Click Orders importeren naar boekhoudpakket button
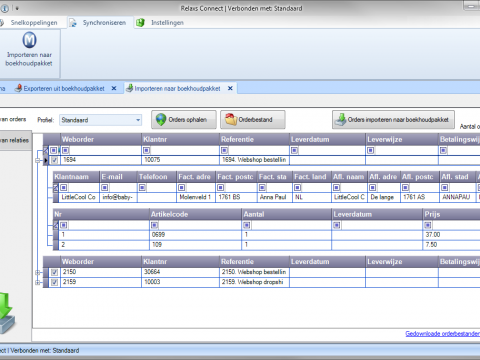480x360 pixels. (x=393, y=120)
